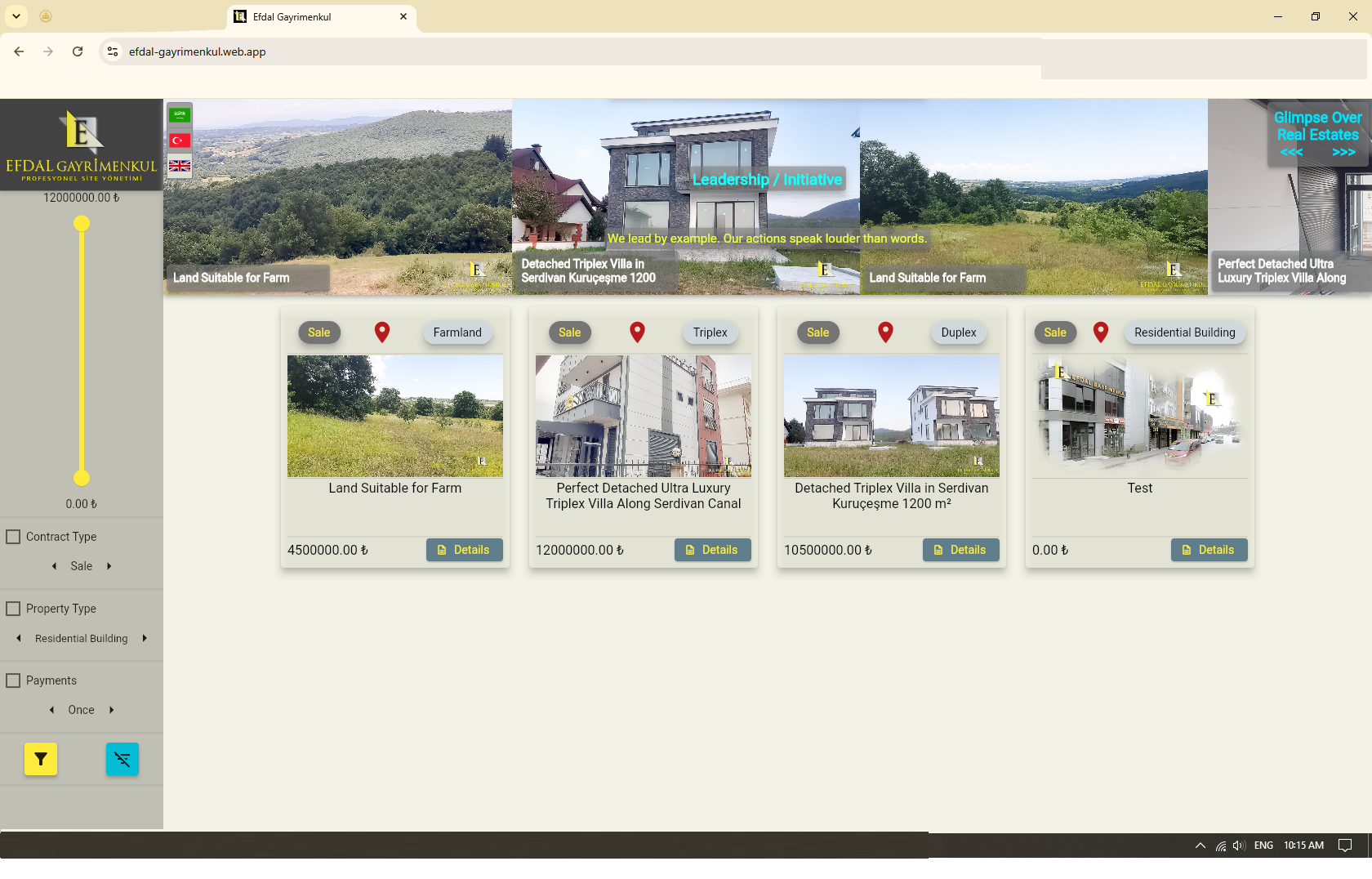Select Sale tag on Farmland card

[319, 332]
